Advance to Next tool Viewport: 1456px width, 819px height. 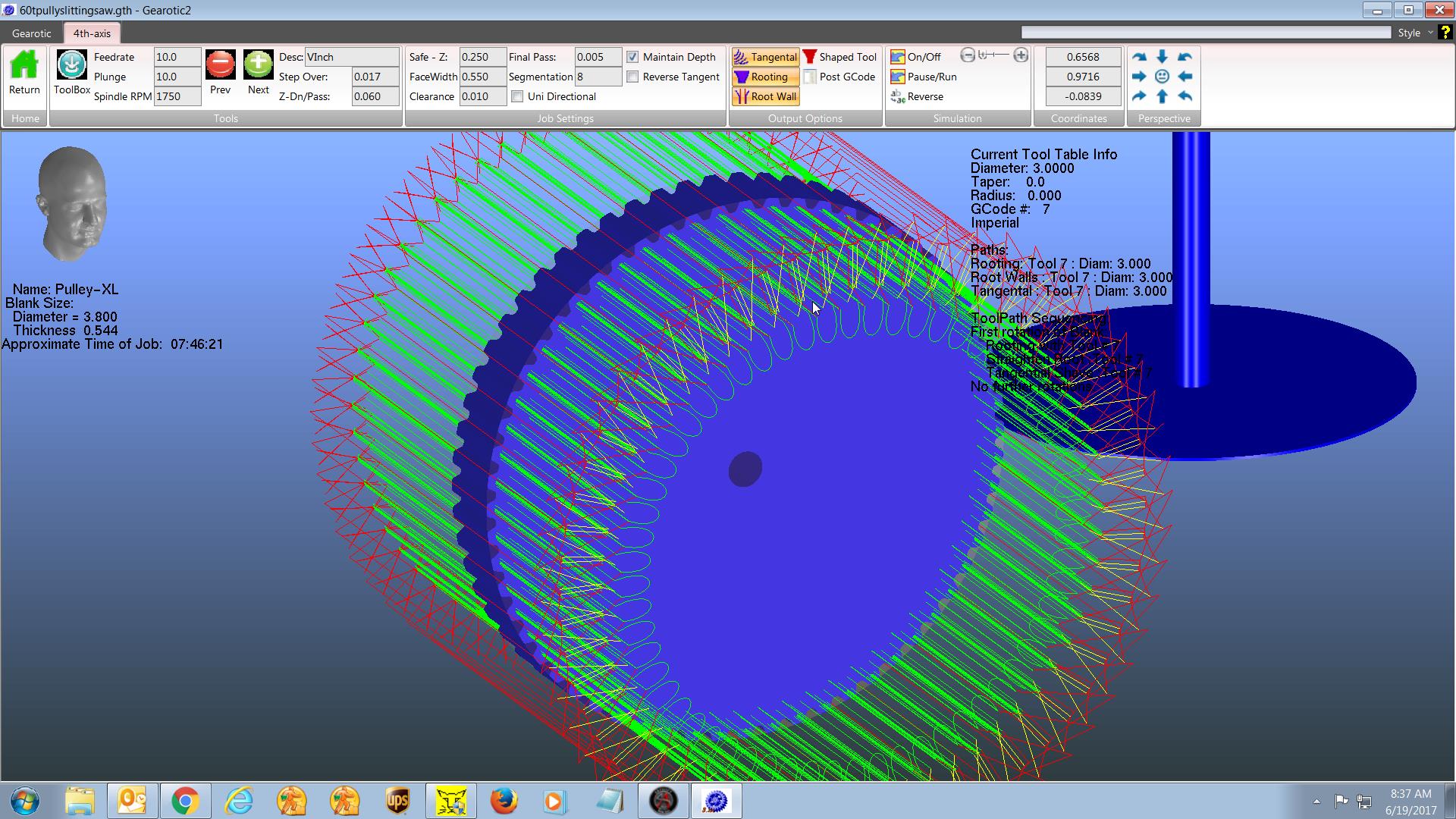[x=258, y=66]
